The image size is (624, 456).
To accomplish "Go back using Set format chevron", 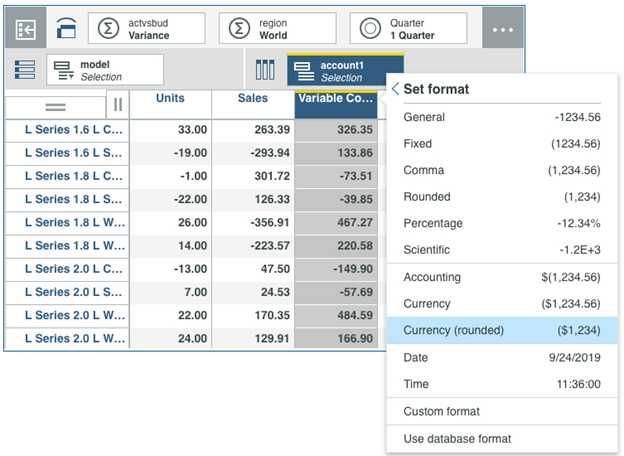I will tap(395, 89).
